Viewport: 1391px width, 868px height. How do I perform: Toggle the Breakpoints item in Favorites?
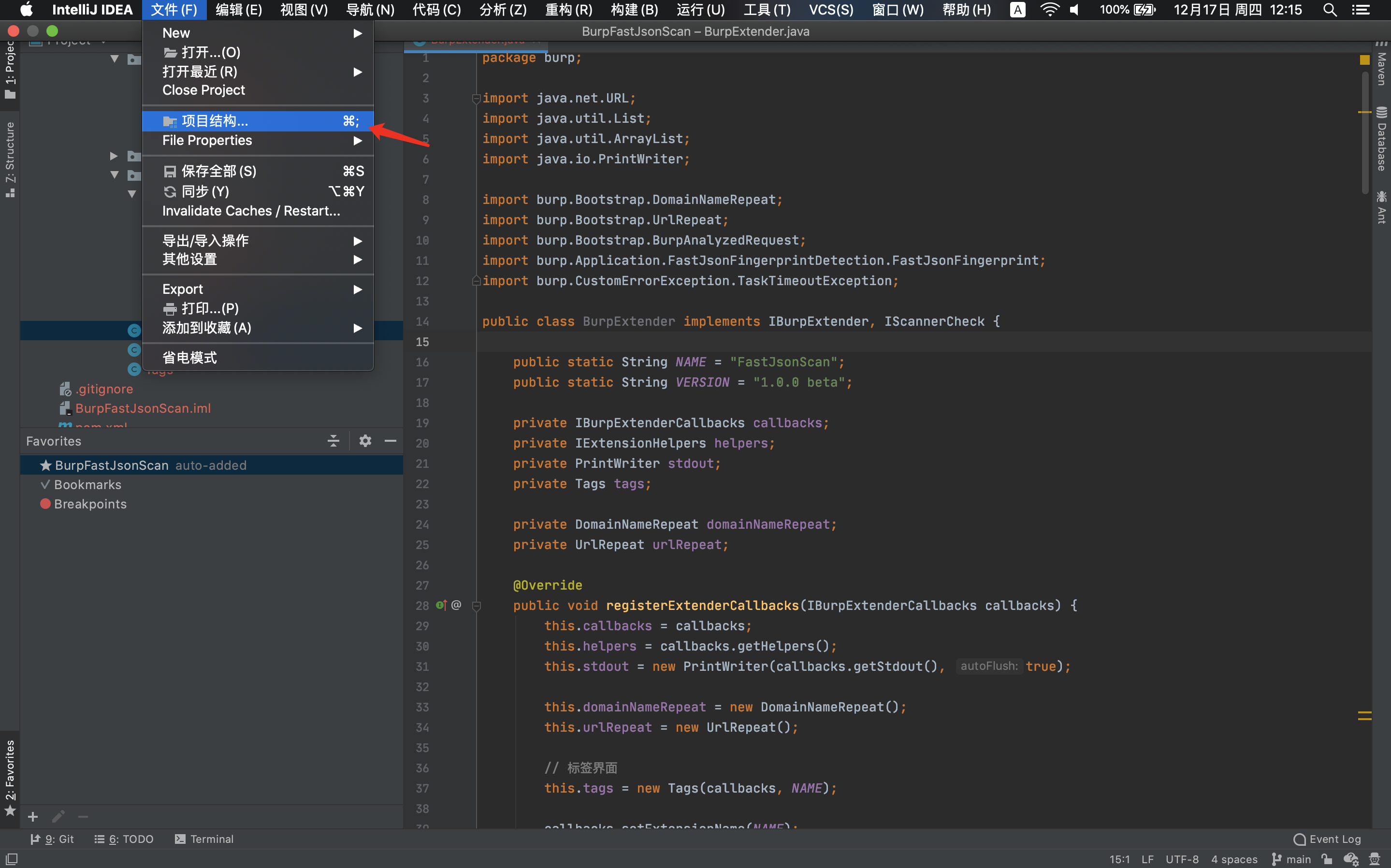(90, 504)
